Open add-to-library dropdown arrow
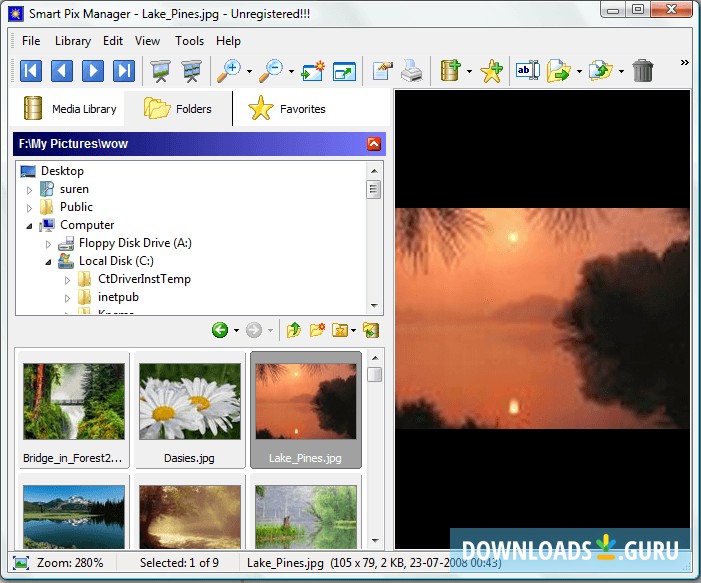 pos(469,71)
